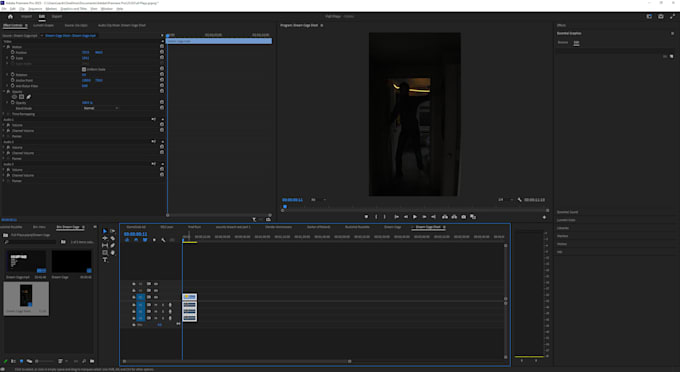The image size is (680, 372).
Task: Expand Volume under Audio 1
Action: tap(4, 125)
